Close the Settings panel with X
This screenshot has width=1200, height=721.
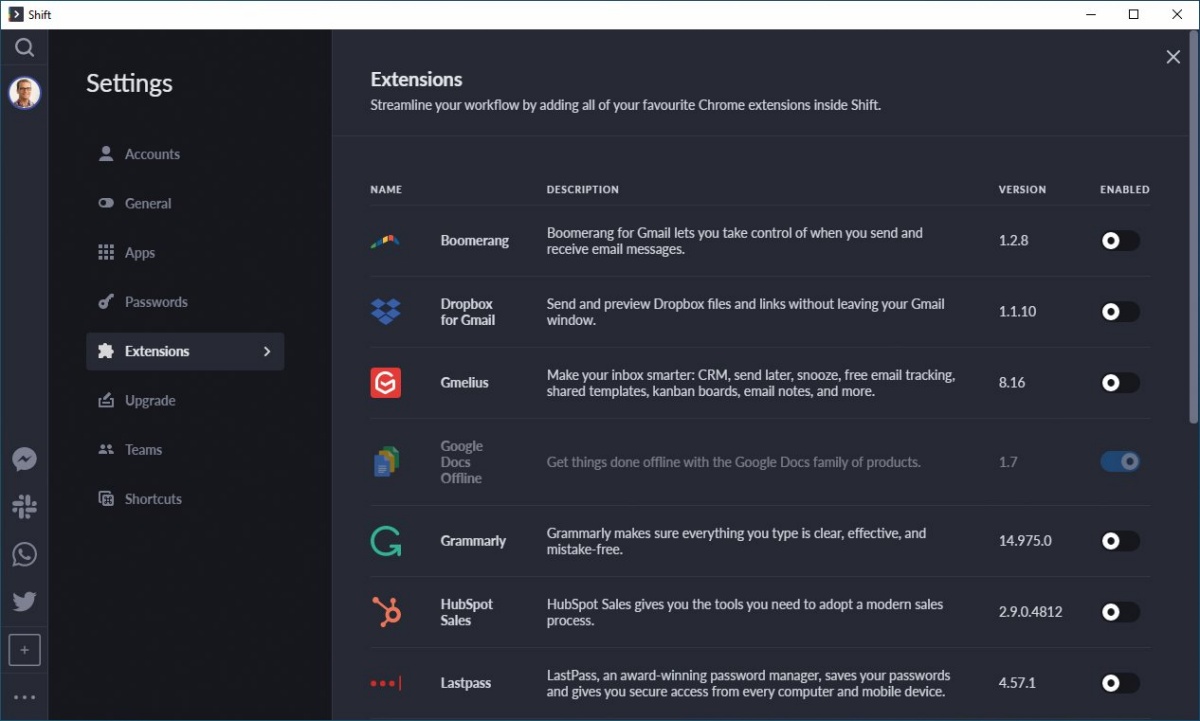tap(1173, 57)
